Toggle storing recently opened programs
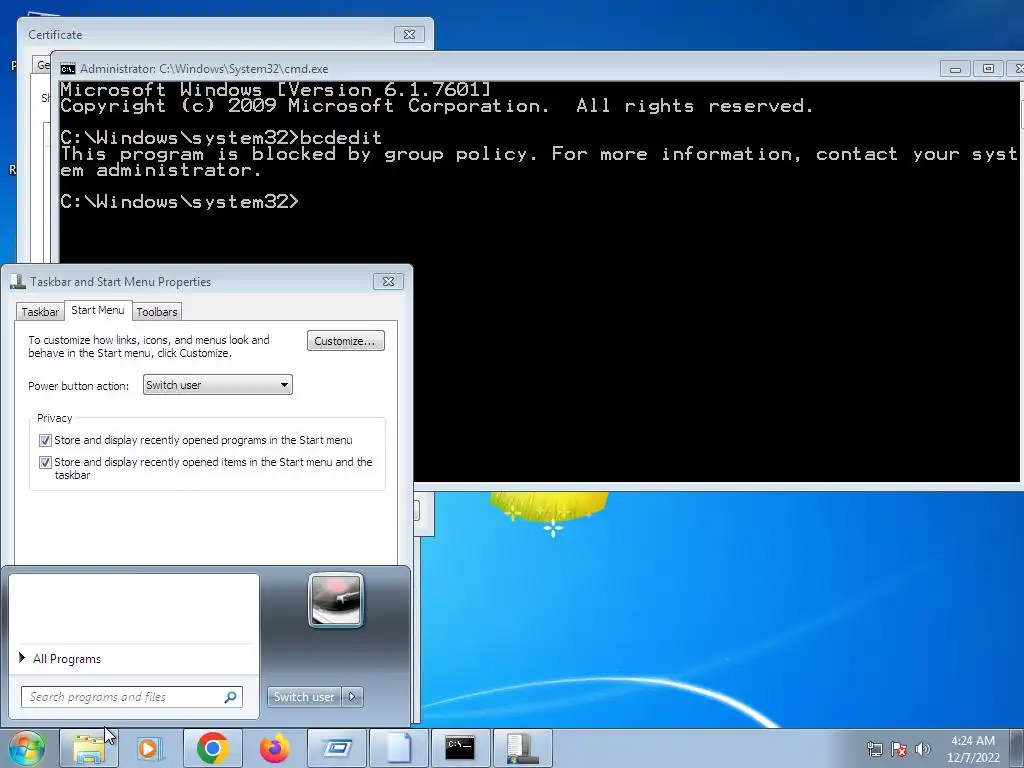 click(x=45, y=440)
